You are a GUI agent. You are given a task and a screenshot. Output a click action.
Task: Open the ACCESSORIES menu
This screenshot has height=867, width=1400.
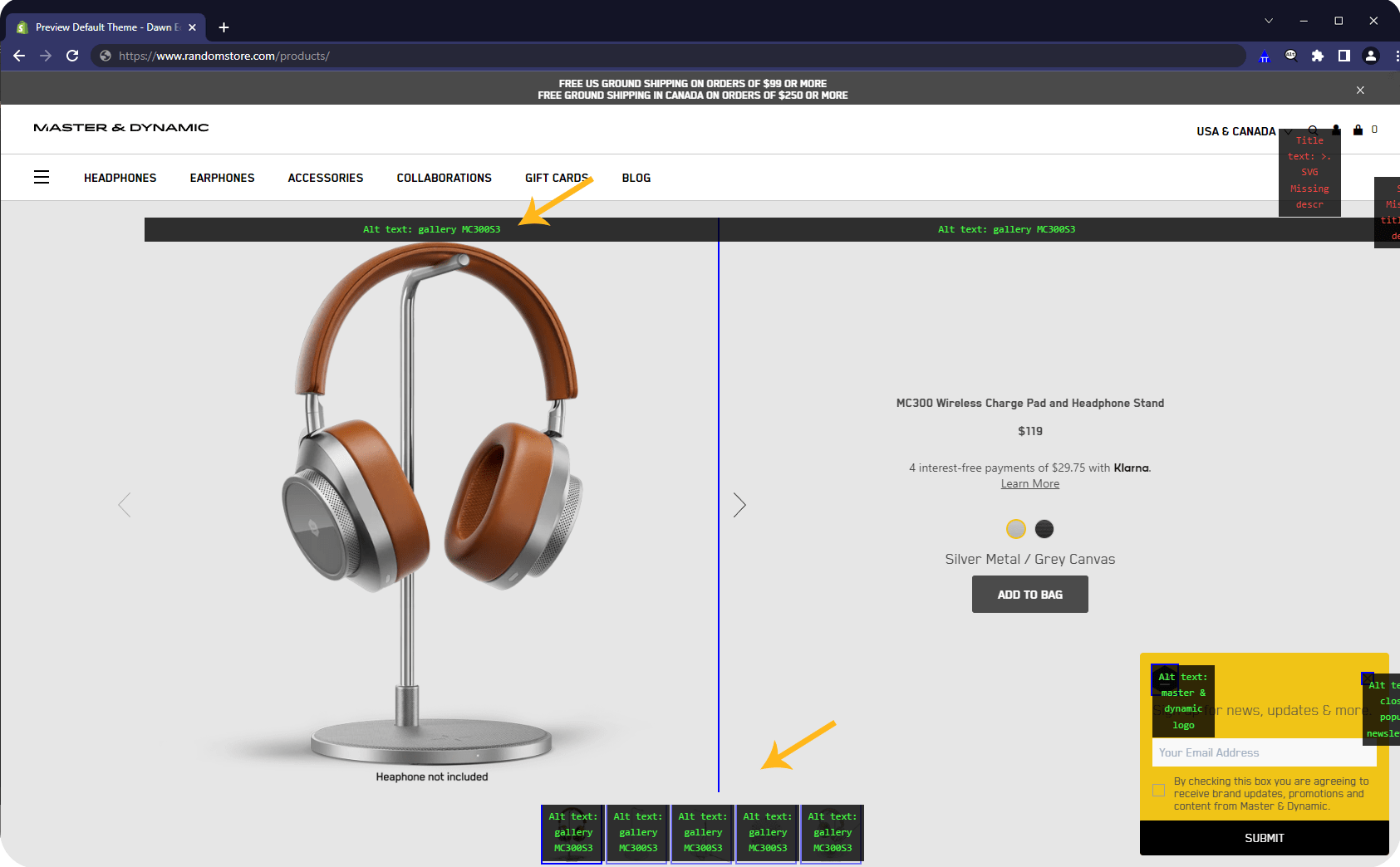coord(326,178)
